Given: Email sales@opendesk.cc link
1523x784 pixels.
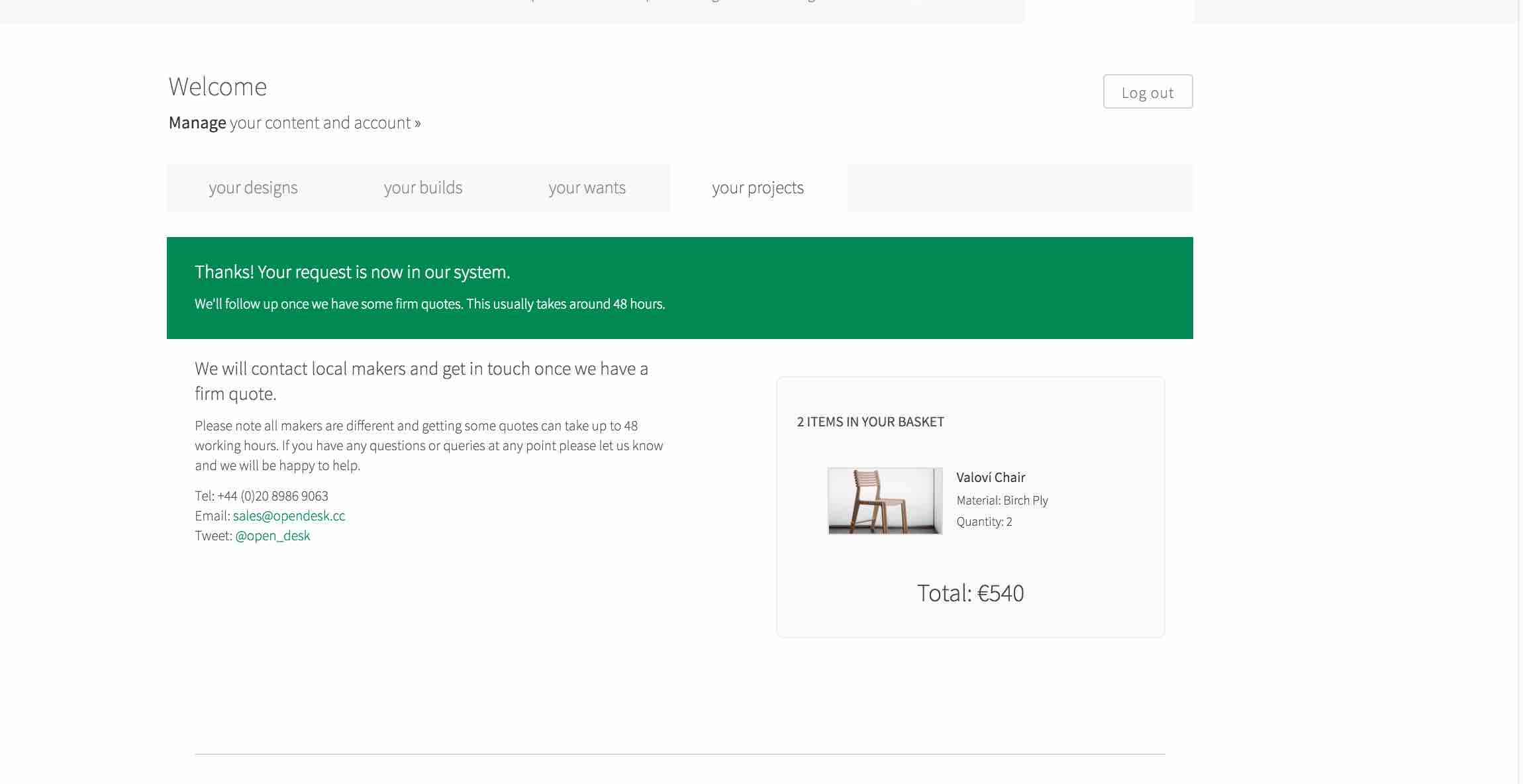Looking at the screenshot, I should click(x=289, y=516).
